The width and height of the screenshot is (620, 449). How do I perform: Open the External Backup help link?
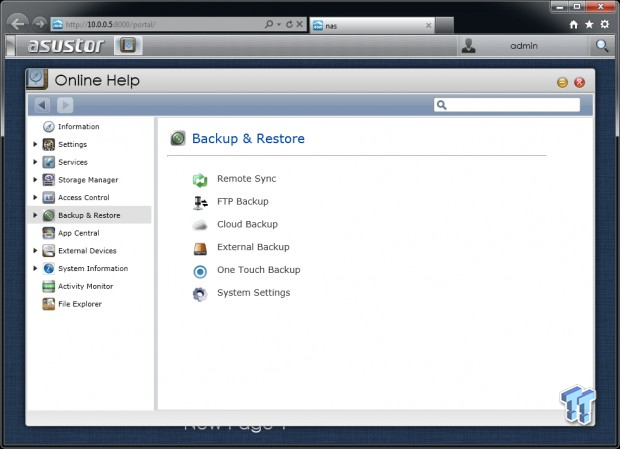[253, 247]
